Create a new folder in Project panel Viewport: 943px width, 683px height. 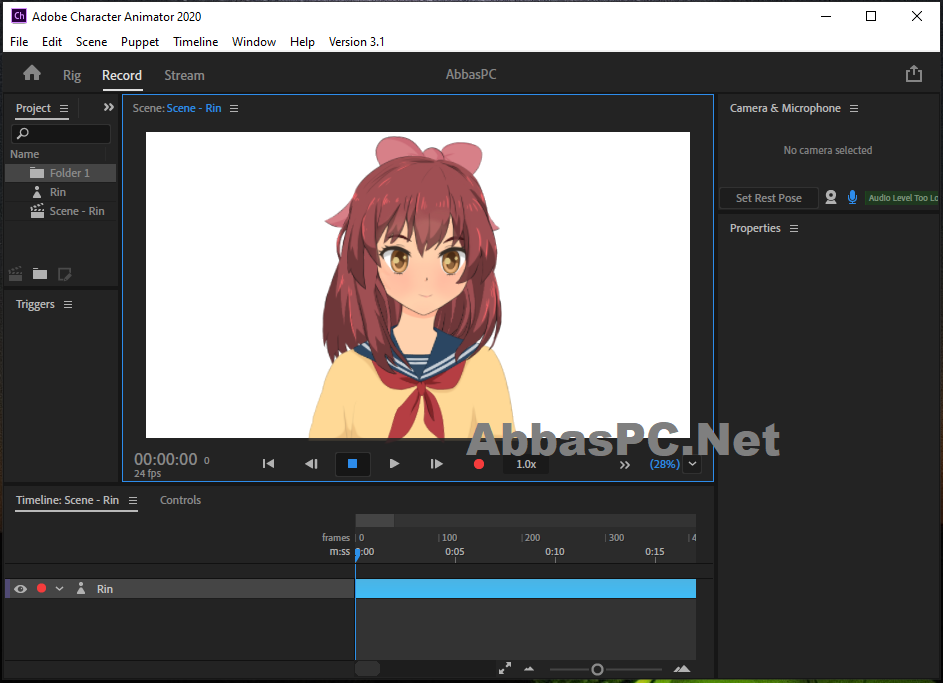pyautogui.click(x=40, y=274)
